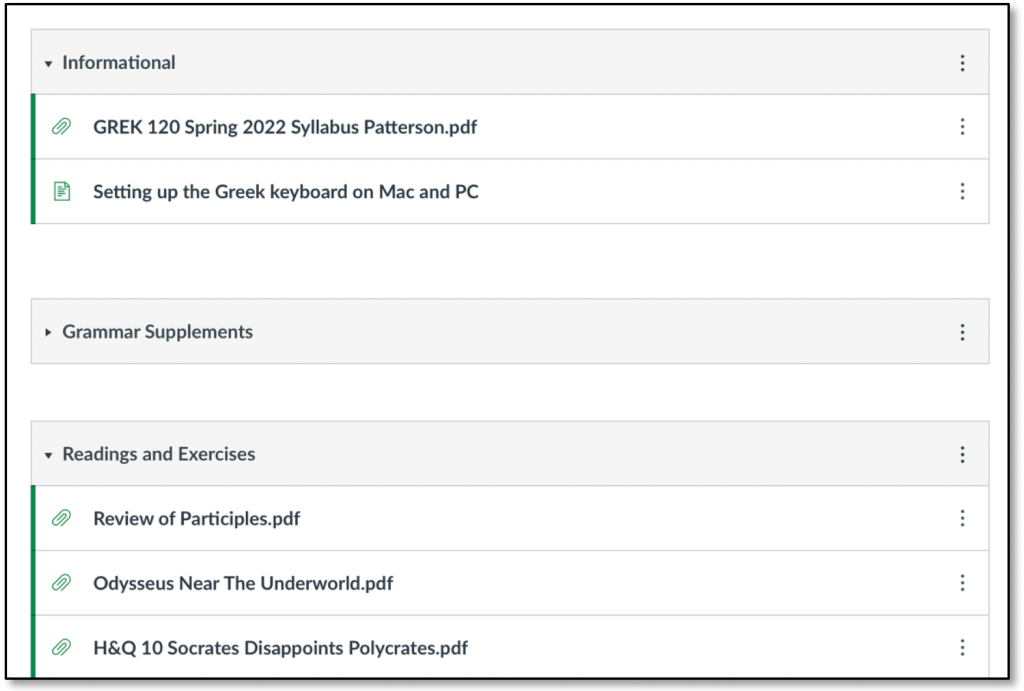Click paperclip icon beside Review of Participles
This screenshot has width=1024, height=691.
click(x=61, y=518)
